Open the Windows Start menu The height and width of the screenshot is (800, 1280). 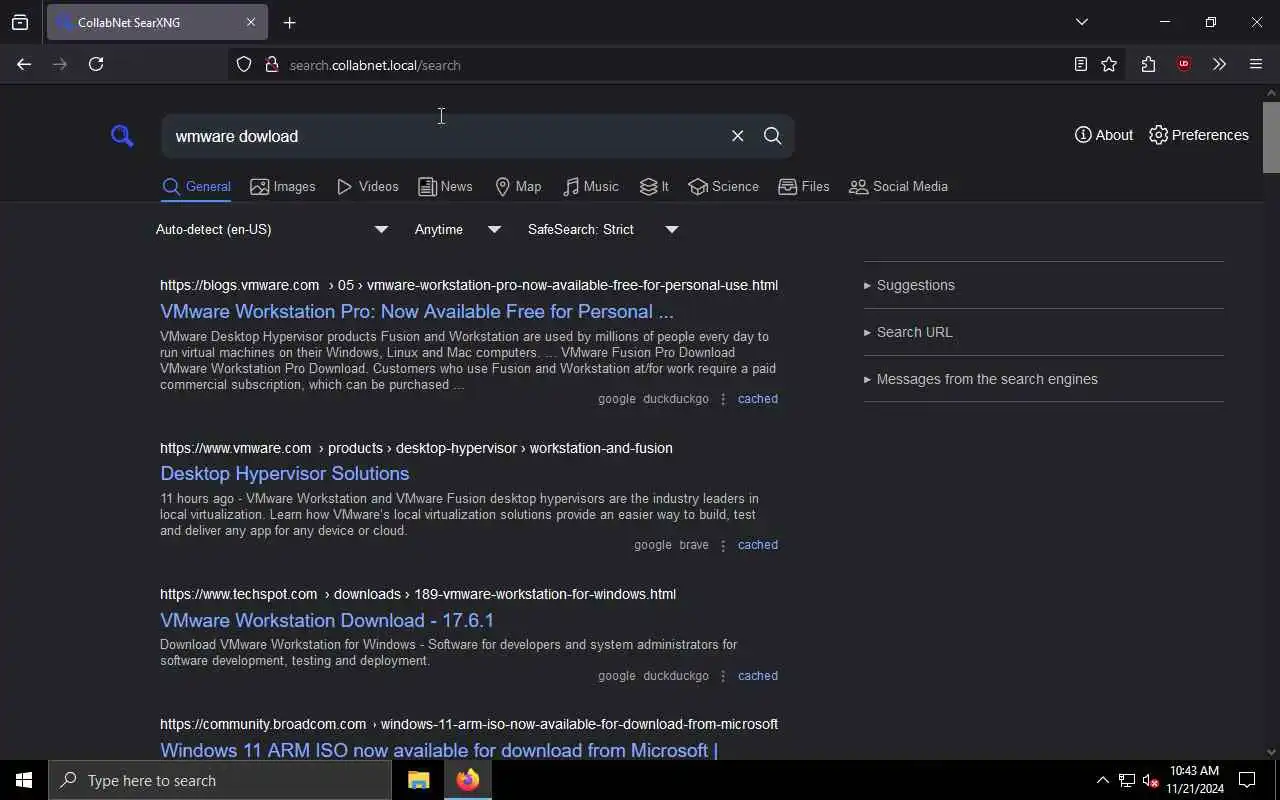[24, 780]
